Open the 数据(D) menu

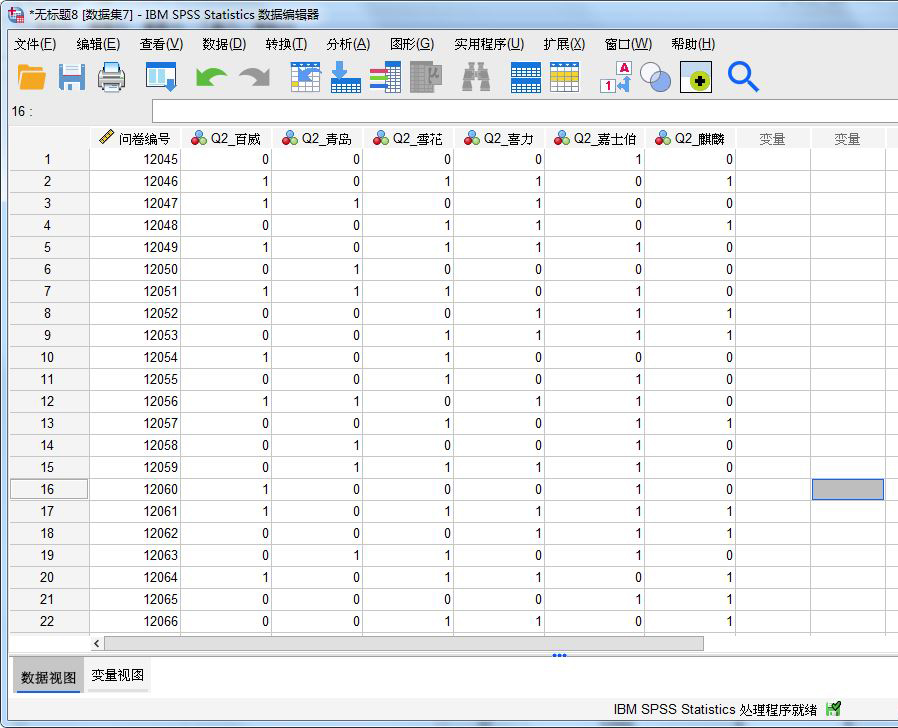coord(224,44)
